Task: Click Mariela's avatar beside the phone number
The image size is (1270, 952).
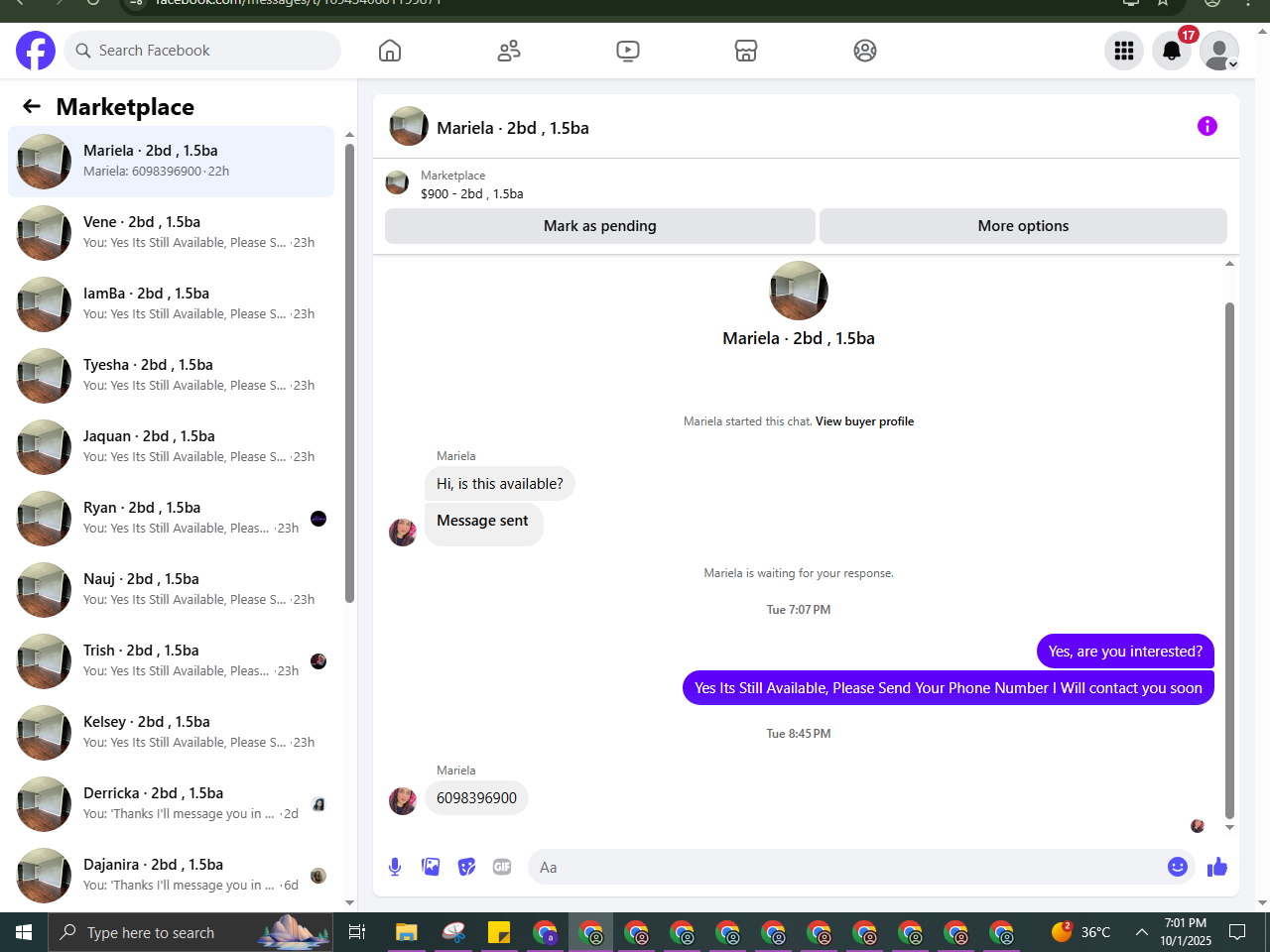Action: [x=403, y=801]
